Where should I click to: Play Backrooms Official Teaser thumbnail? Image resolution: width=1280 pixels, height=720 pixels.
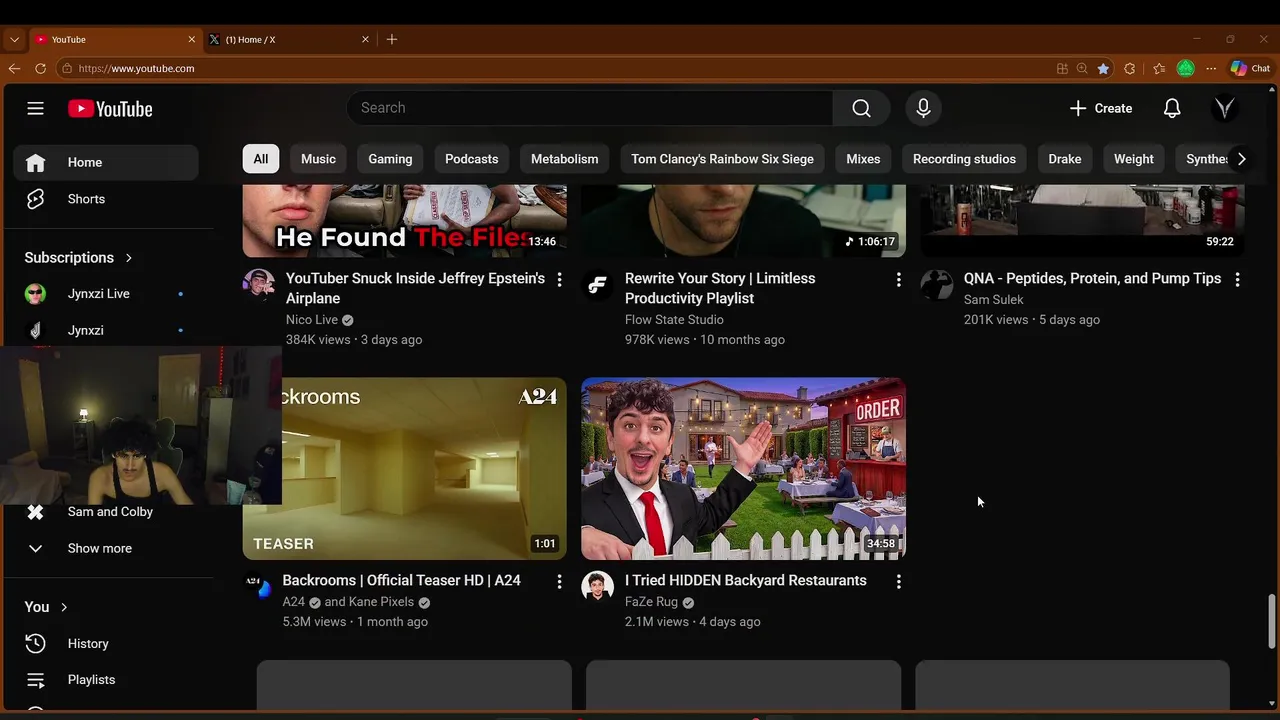click(404, 468)
